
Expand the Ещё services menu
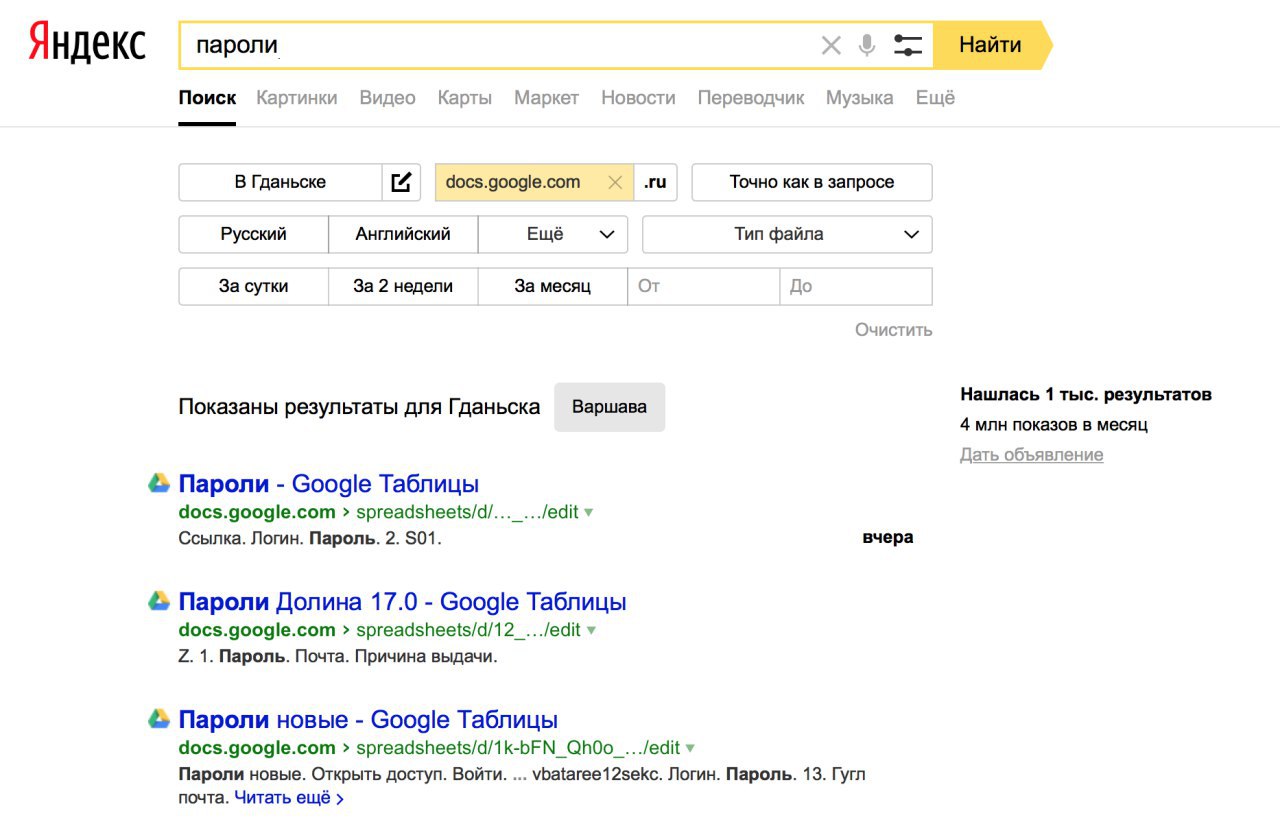tap(935, 98)
